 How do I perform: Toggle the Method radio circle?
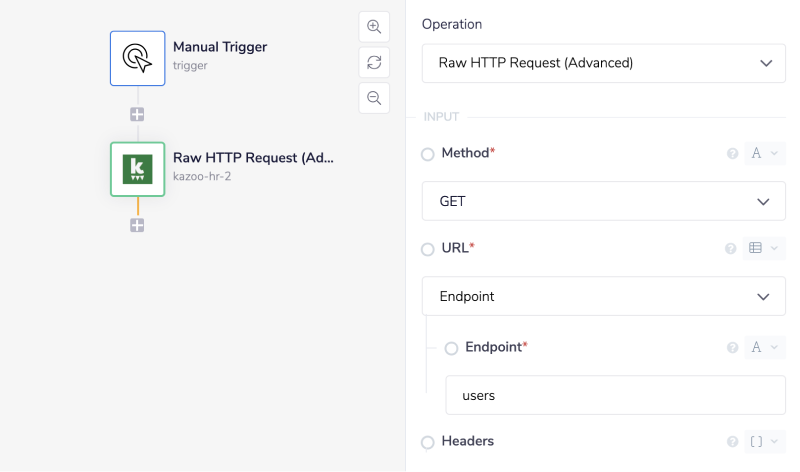[x=428, y=154]
